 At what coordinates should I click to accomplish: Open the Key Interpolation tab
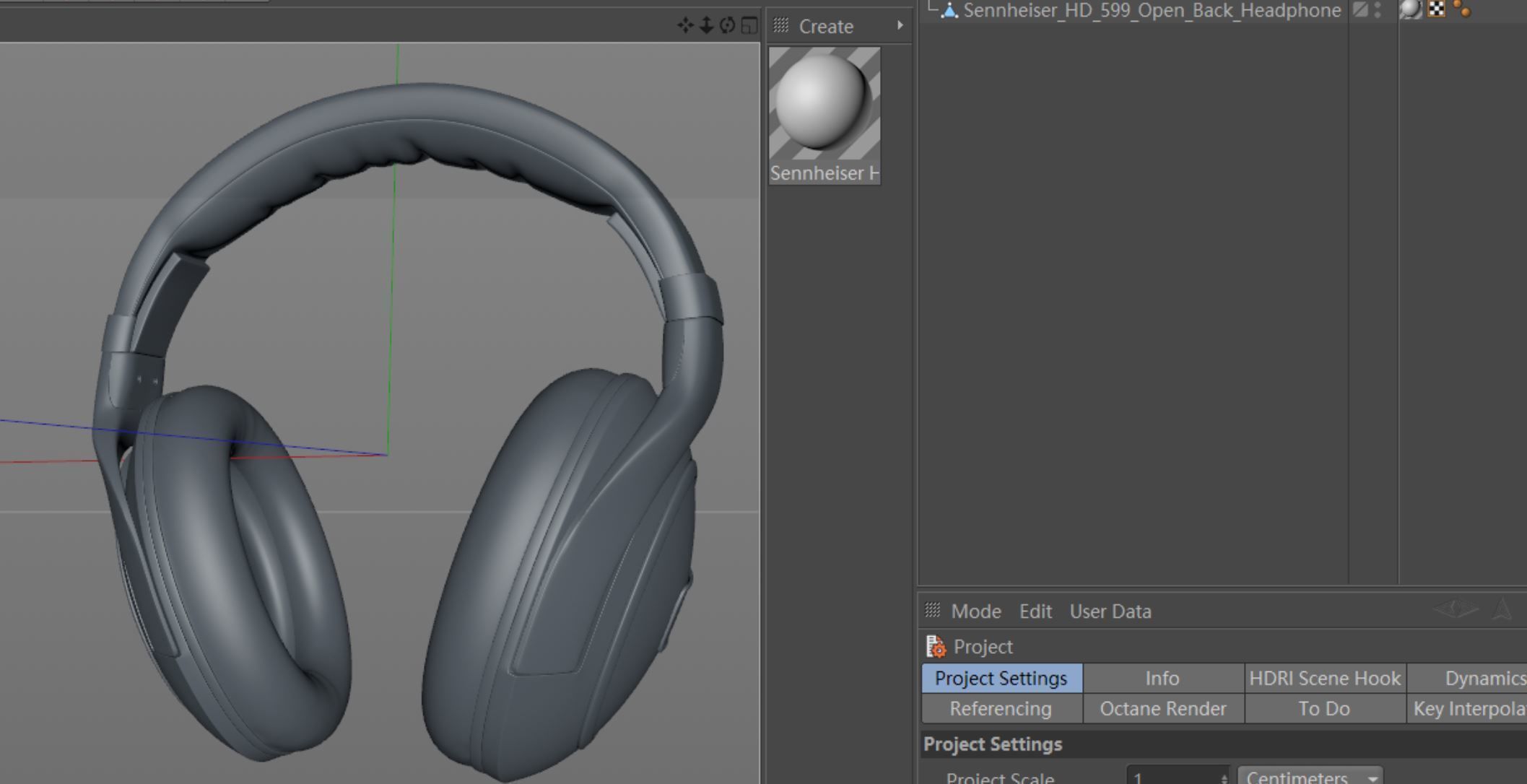(1468, 709)
